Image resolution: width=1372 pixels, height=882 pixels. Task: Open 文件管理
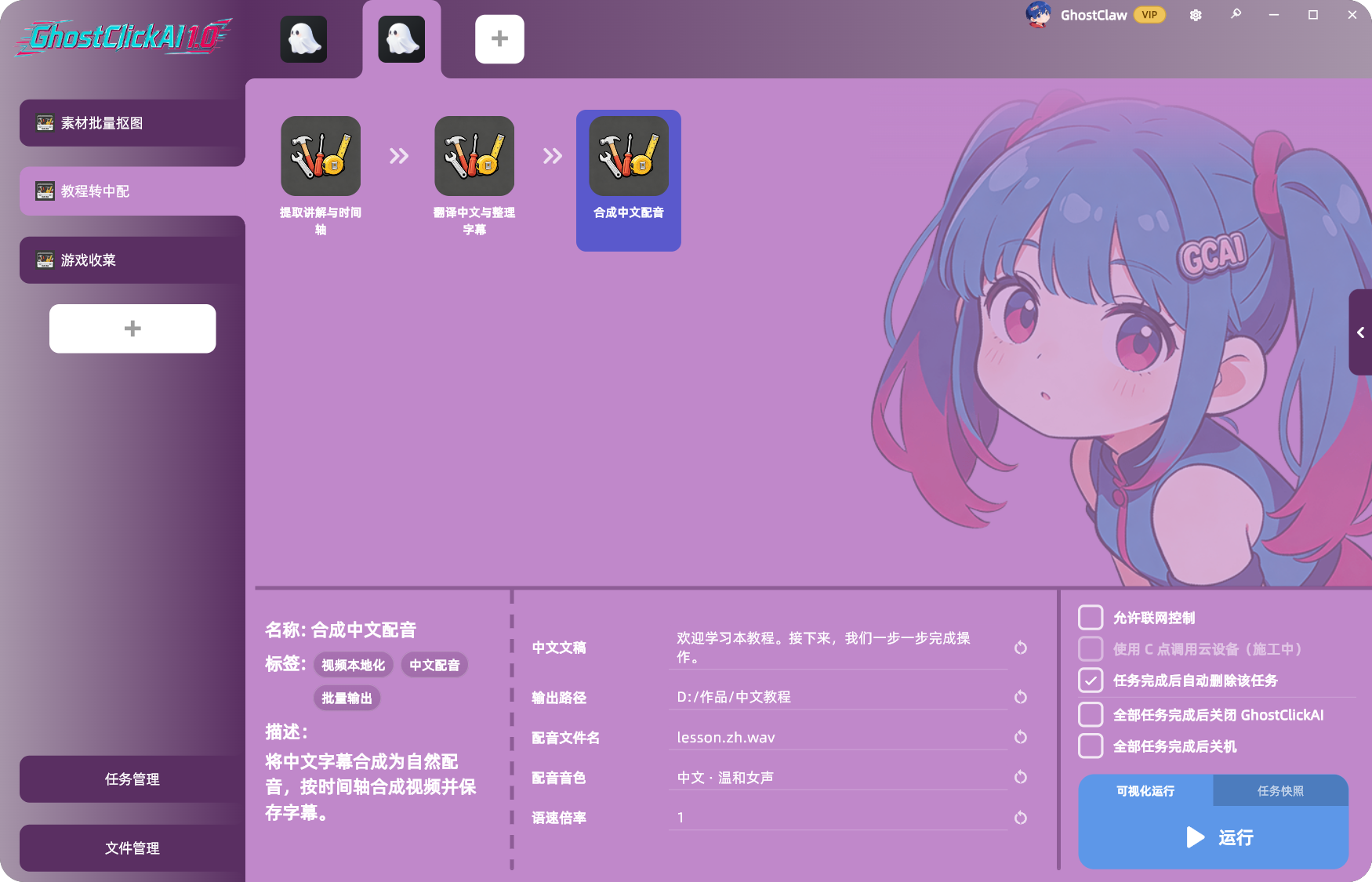pos(132,848)
